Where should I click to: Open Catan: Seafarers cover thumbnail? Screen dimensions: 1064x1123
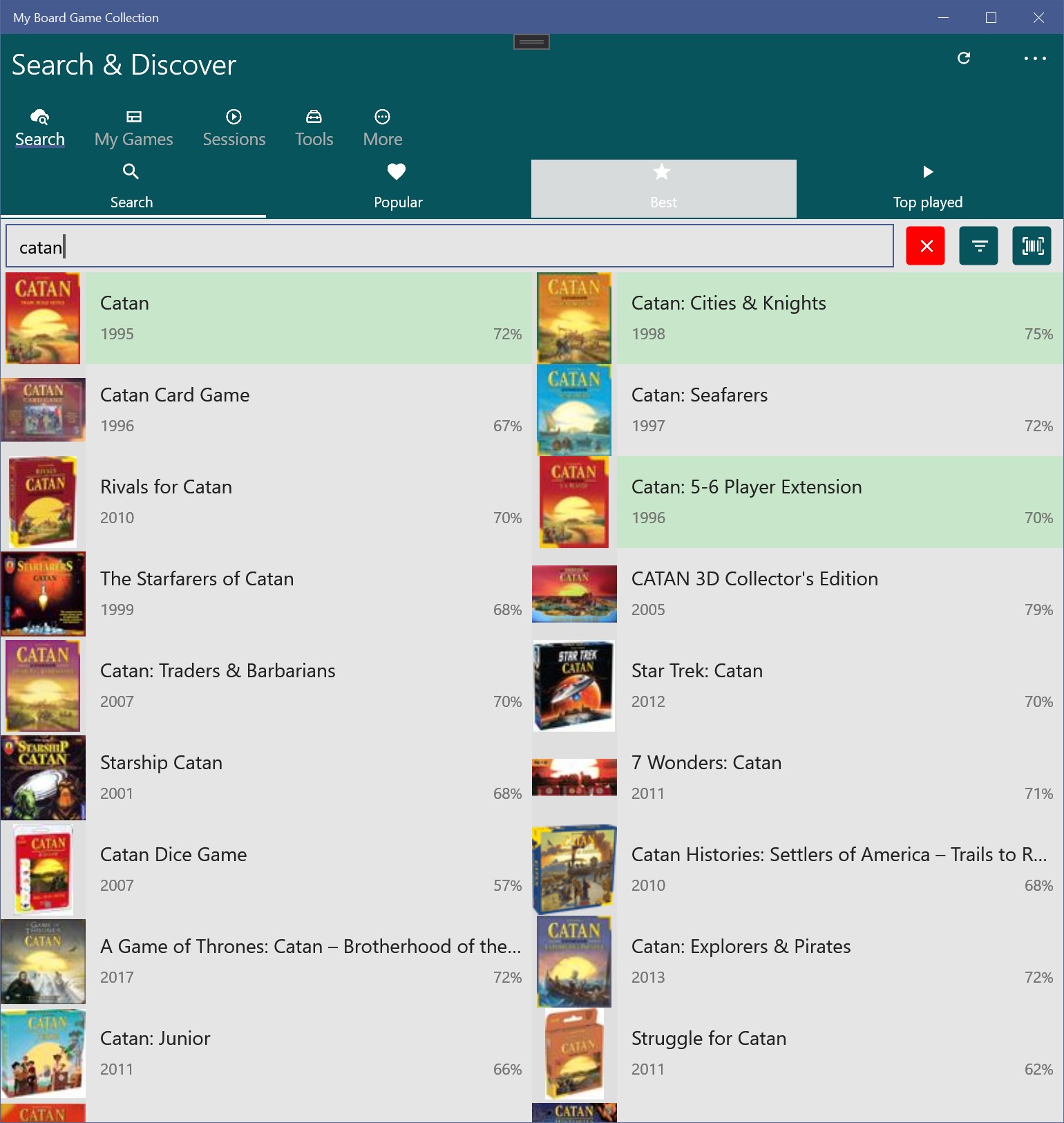[x=574, y=410]
